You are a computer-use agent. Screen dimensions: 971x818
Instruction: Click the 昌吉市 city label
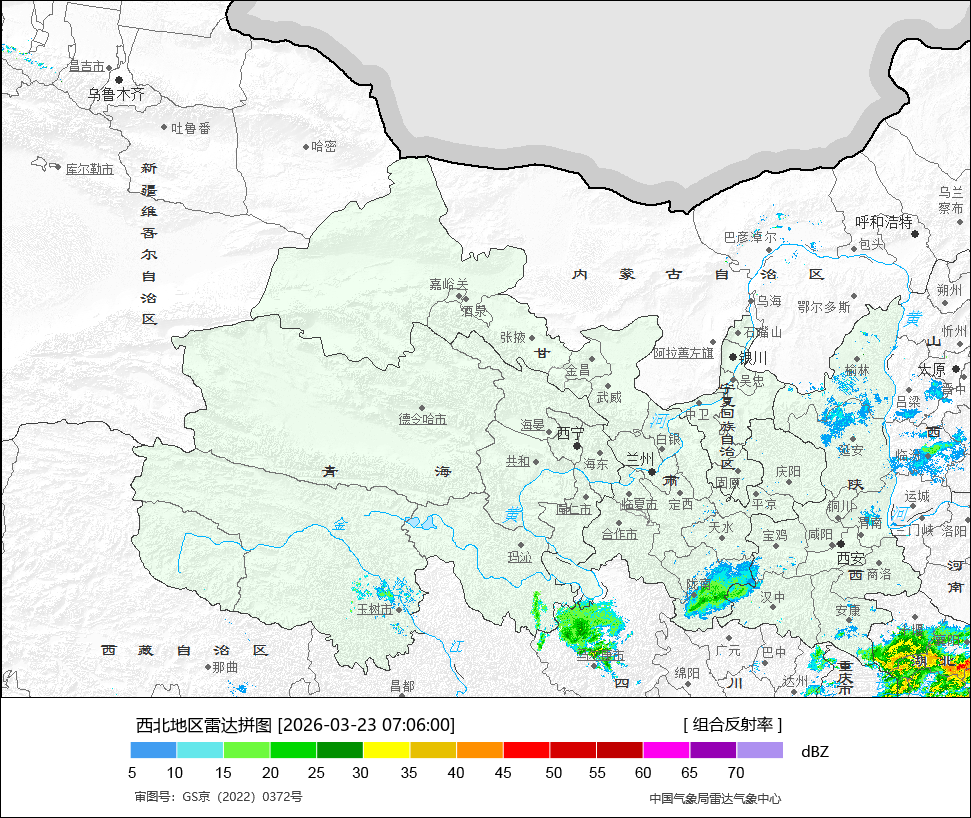[x=87, y=66]
